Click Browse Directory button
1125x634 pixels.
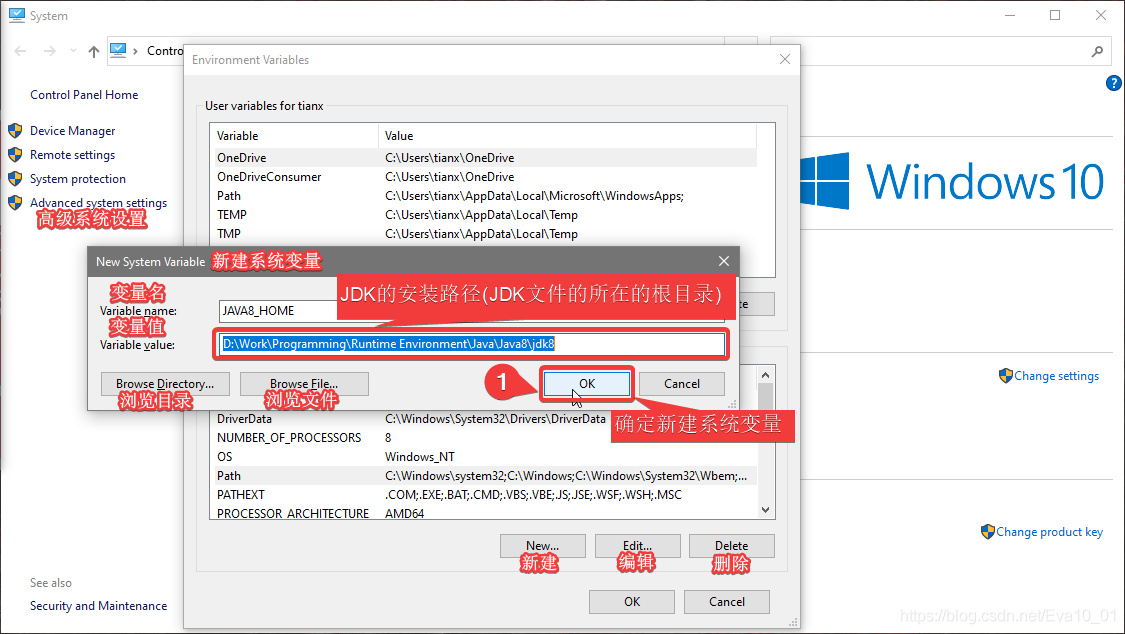coord(165,384)
